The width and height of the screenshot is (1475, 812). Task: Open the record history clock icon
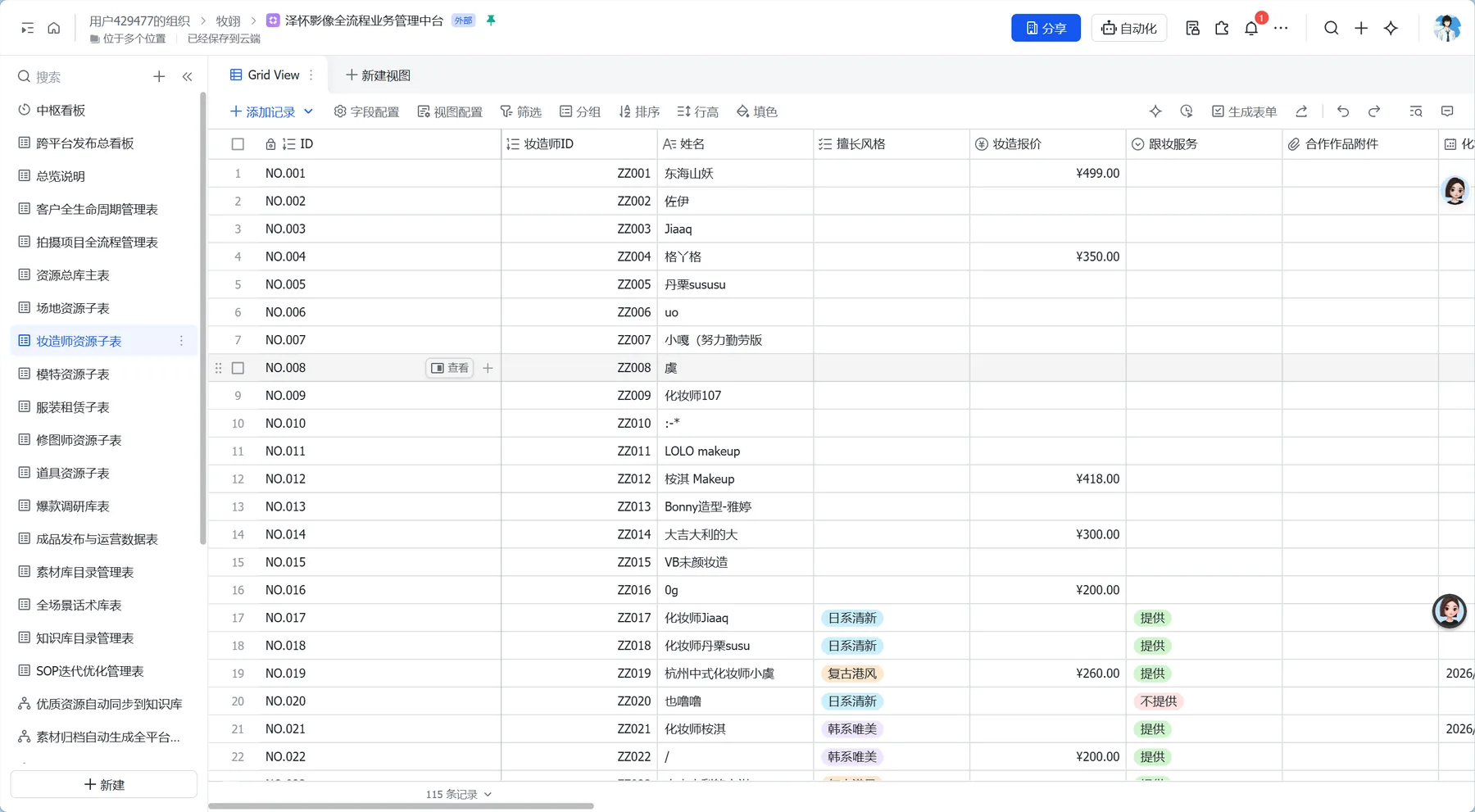pos(1186,111)
